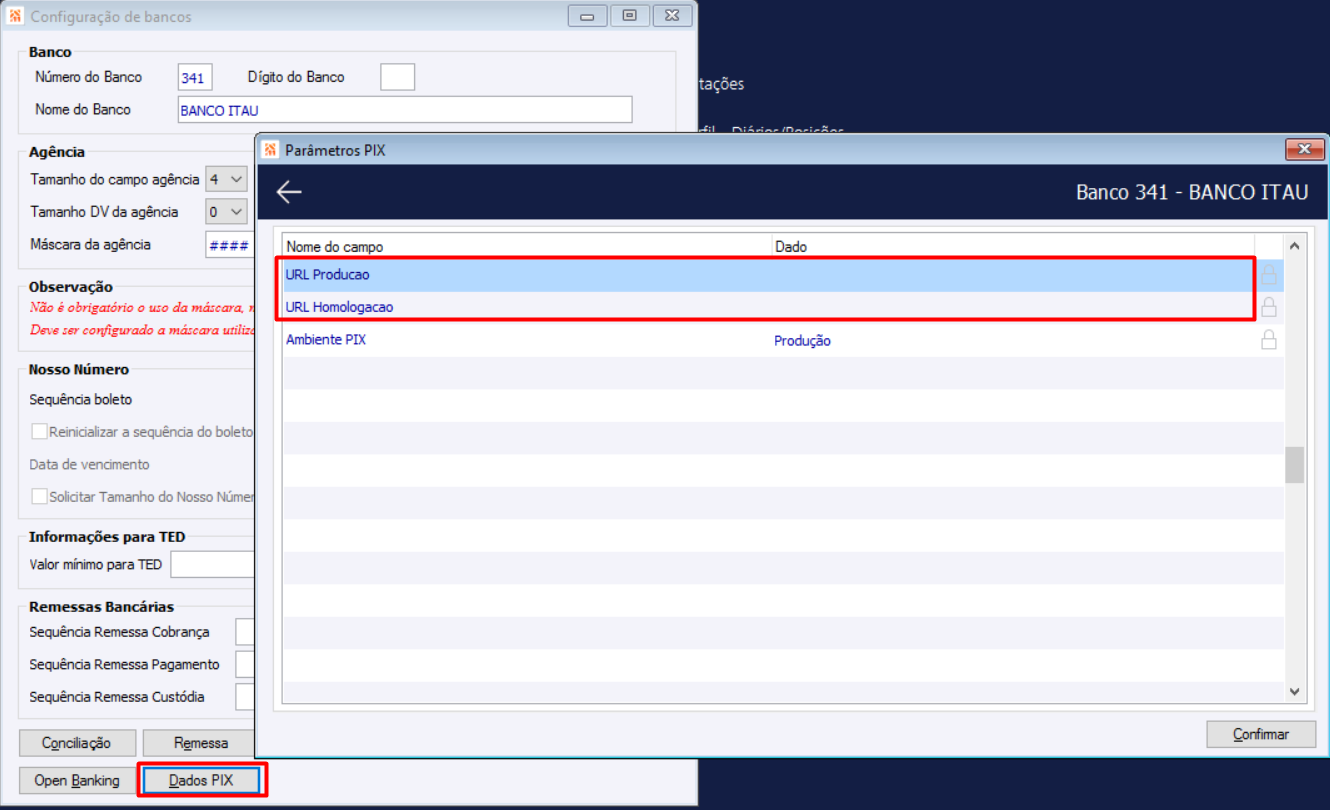Click the scroll up arrow in parameters list

pyautogui.click(x=1294, y=245)
